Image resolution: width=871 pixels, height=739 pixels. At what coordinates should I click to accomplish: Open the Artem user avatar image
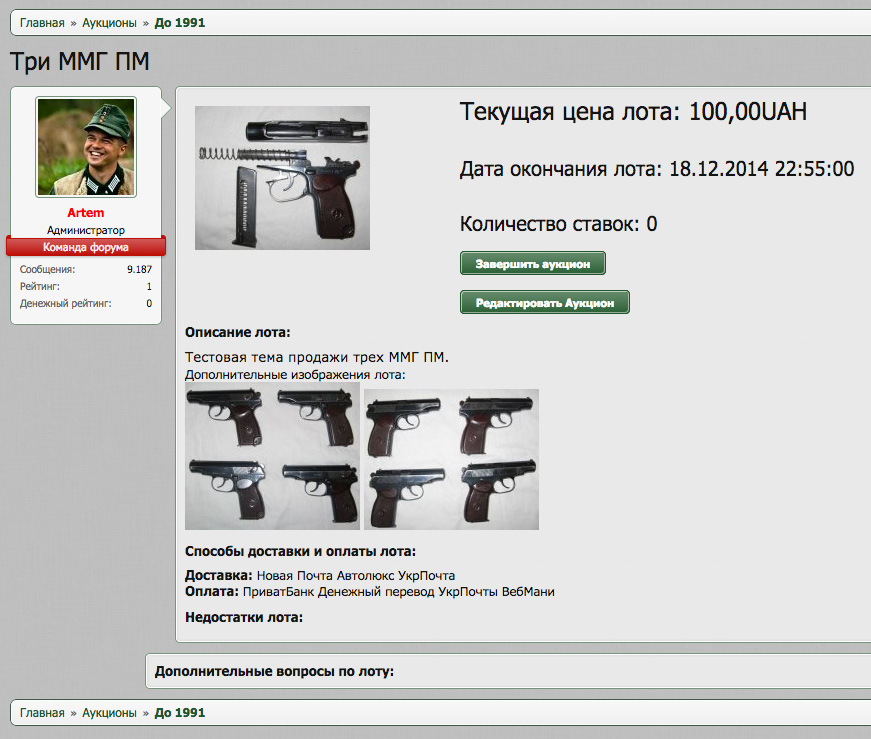point(86,147)
